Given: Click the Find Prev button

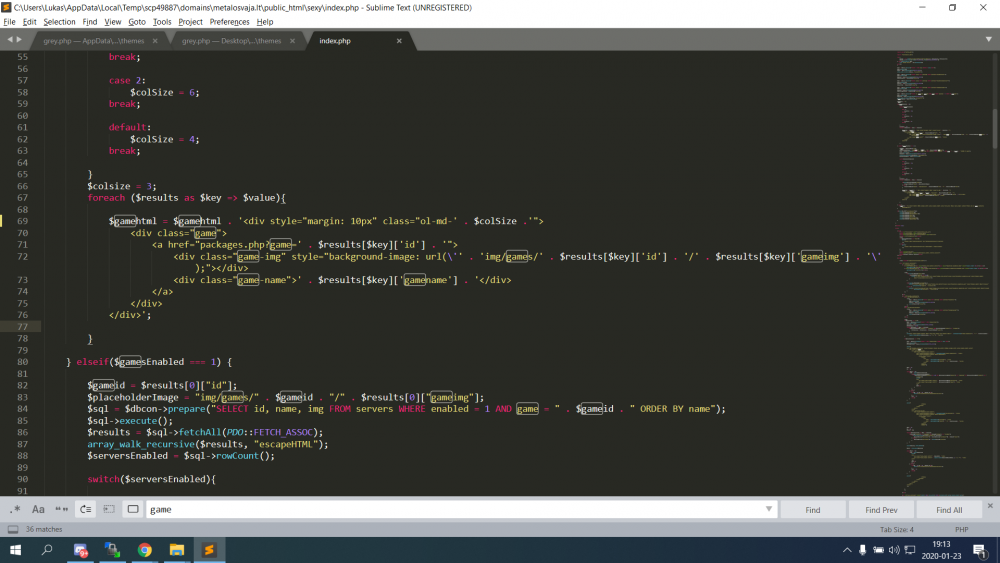Looking at the screenshot, I should [881, 509].
